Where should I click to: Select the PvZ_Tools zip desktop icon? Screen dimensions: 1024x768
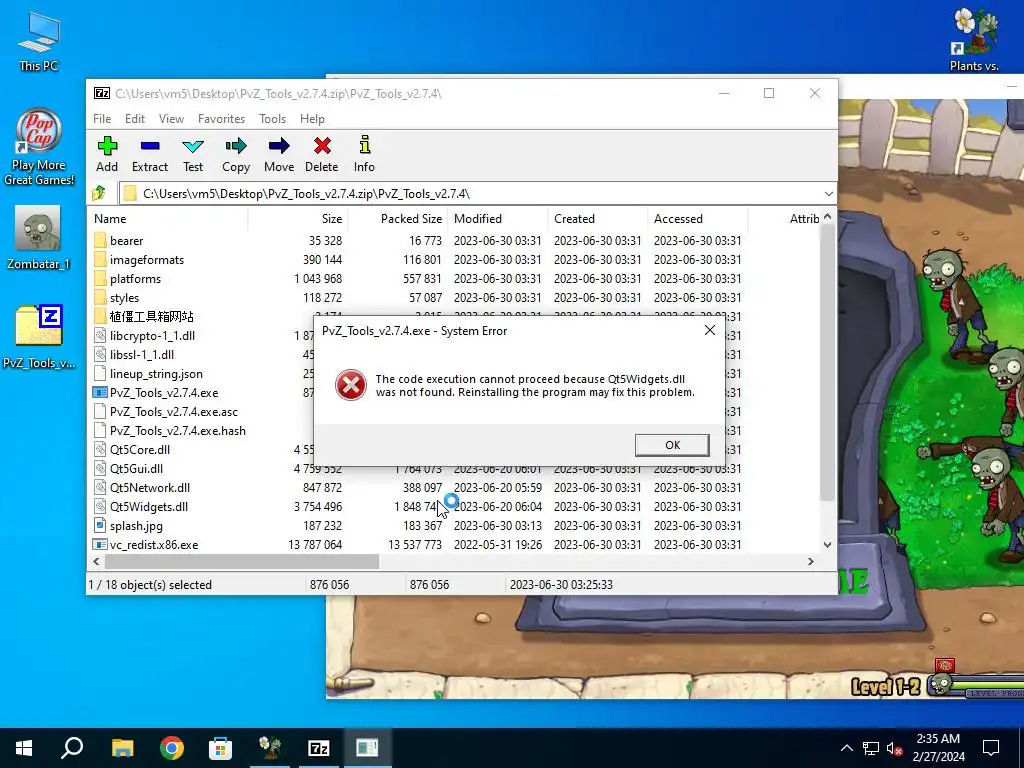click(x=39, y=337)
